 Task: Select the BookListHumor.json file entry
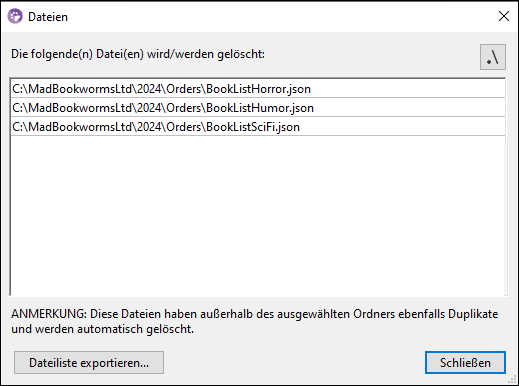coord(258,108)
